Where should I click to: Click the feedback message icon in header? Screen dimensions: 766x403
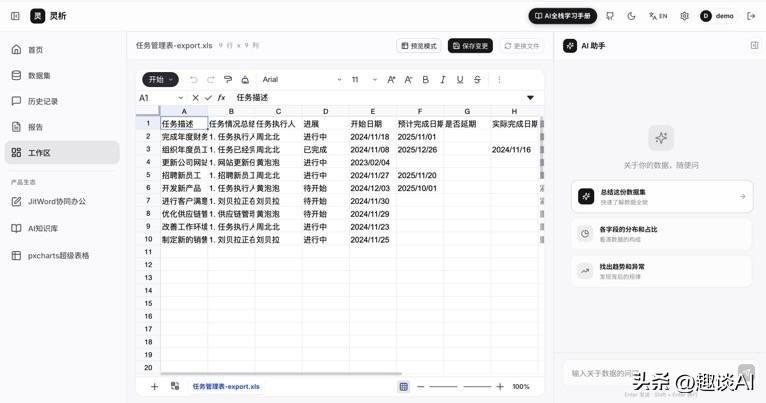[x=610, y=16]
